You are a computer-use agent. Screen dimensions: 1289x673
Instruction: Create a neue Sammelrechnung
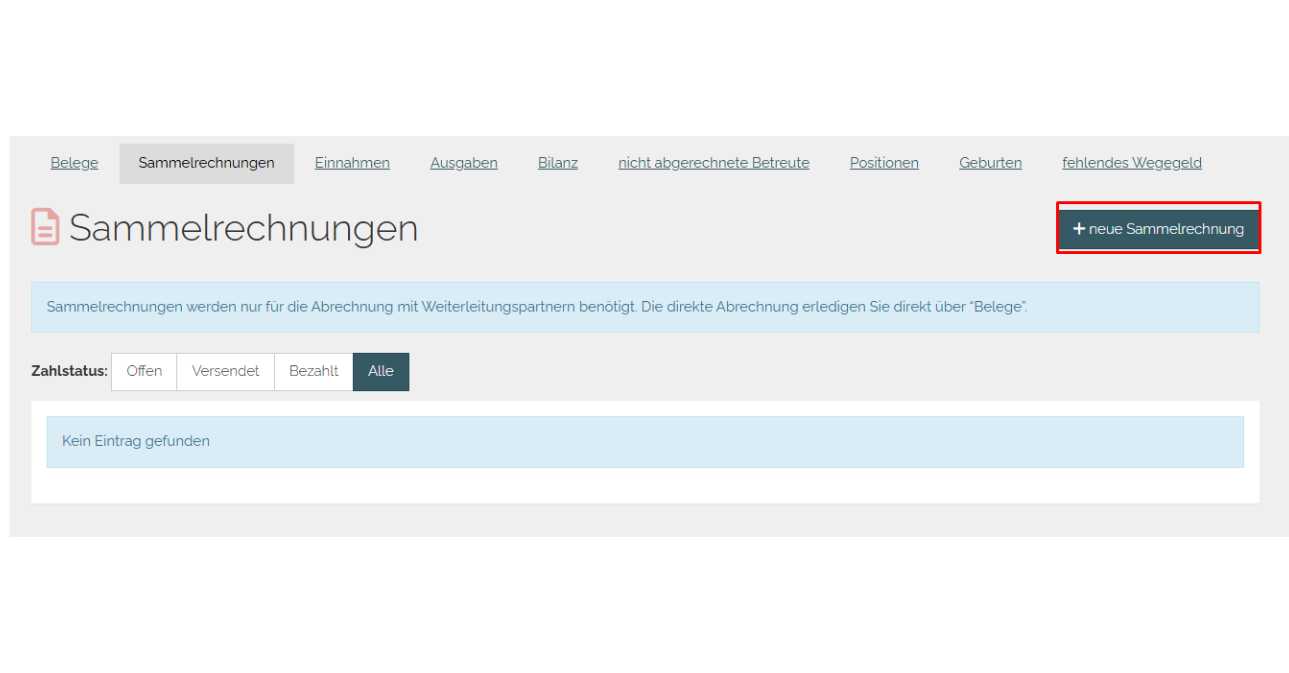(1158, 229)
